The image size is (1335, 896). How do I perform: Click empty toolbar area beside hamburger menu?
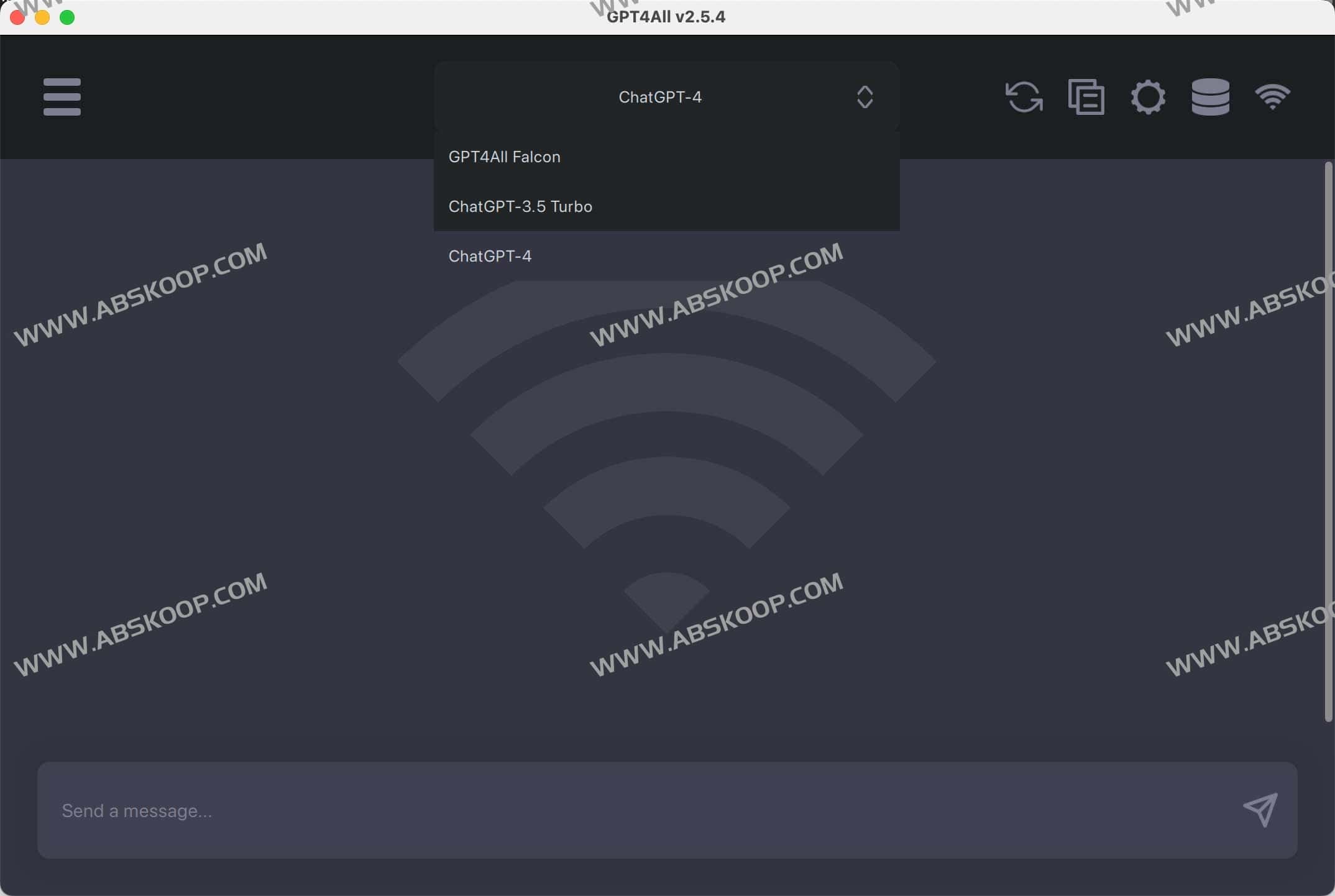(249, 97)
